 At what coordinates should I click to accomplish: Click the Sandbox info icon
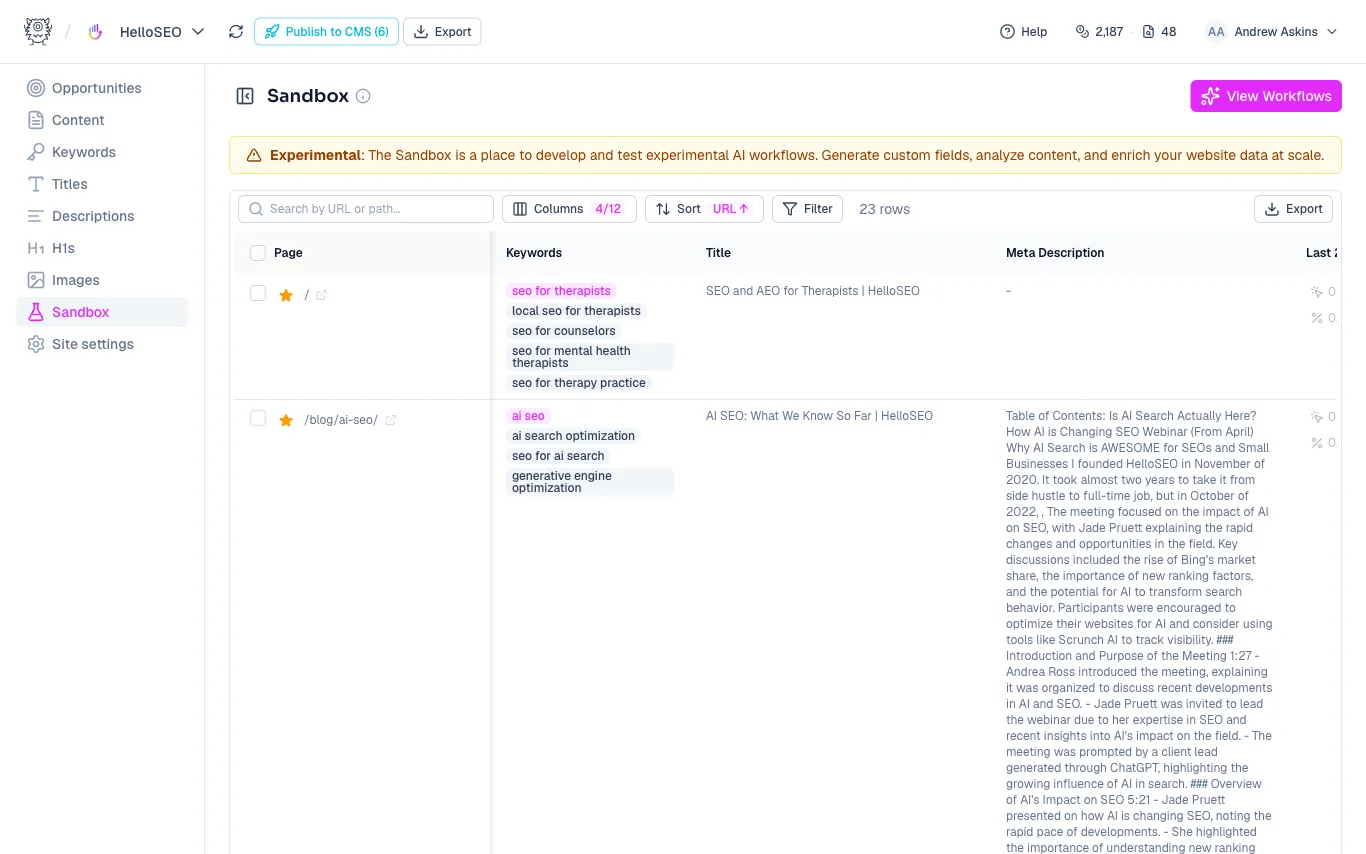363,96
